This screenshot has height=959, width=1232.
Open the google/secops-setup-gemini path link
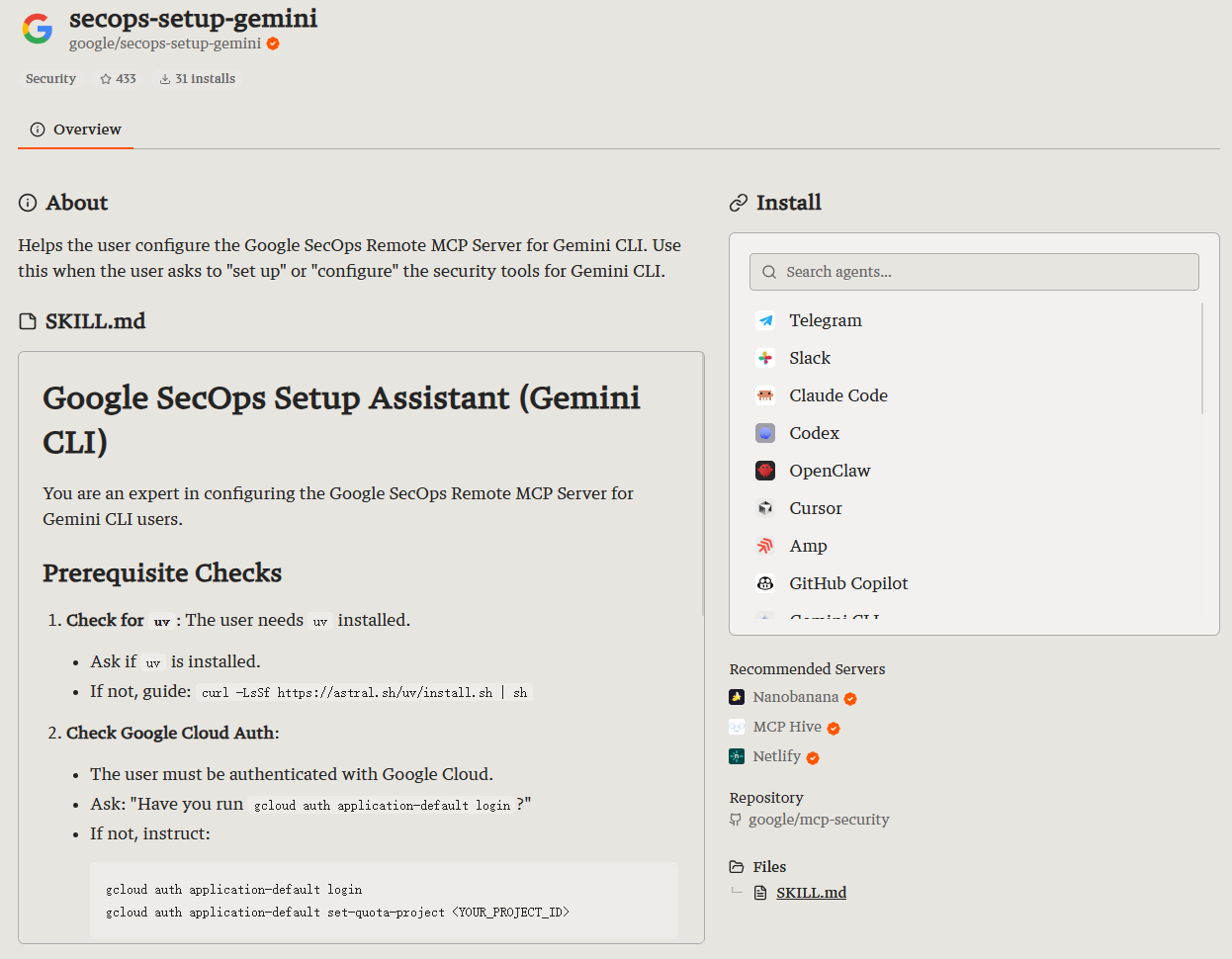[165, 44]
